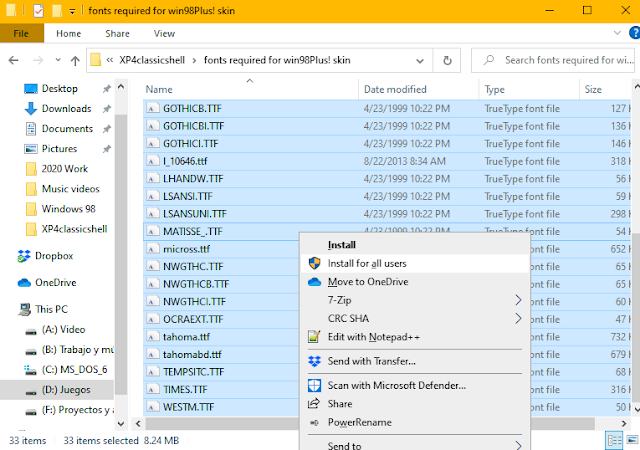Open the 2020 Work folder
Screen dimensions: 640x450
(x=64, y=168)
